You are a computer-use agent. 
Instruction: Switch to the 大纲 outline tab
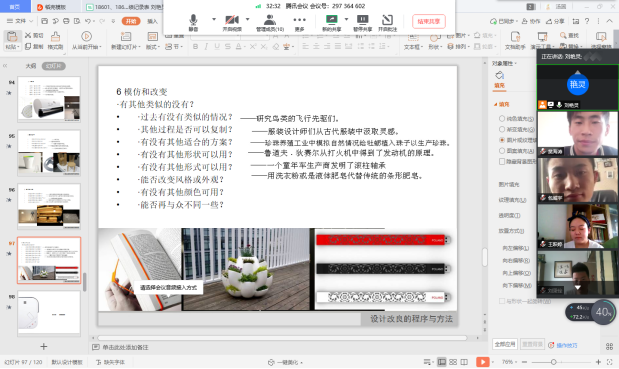pyautogui.click(x=31, y=66)
